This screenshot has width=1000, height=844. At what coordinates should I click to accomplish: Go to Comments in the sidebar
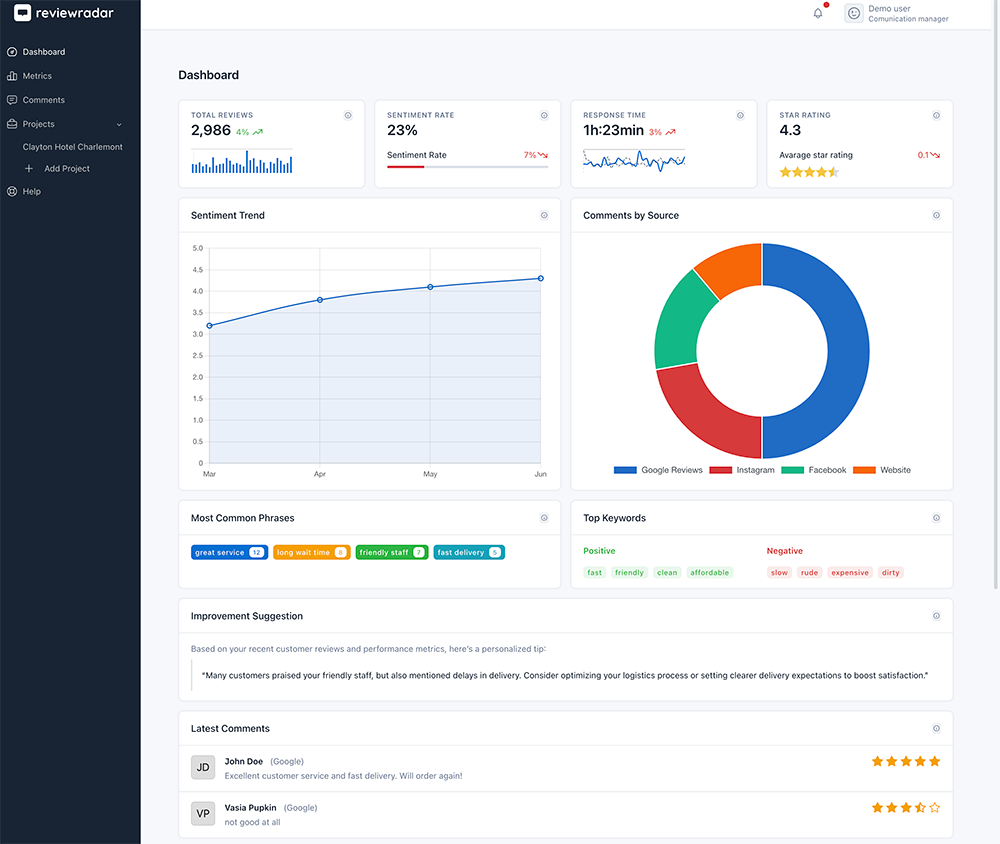(43, 100)
